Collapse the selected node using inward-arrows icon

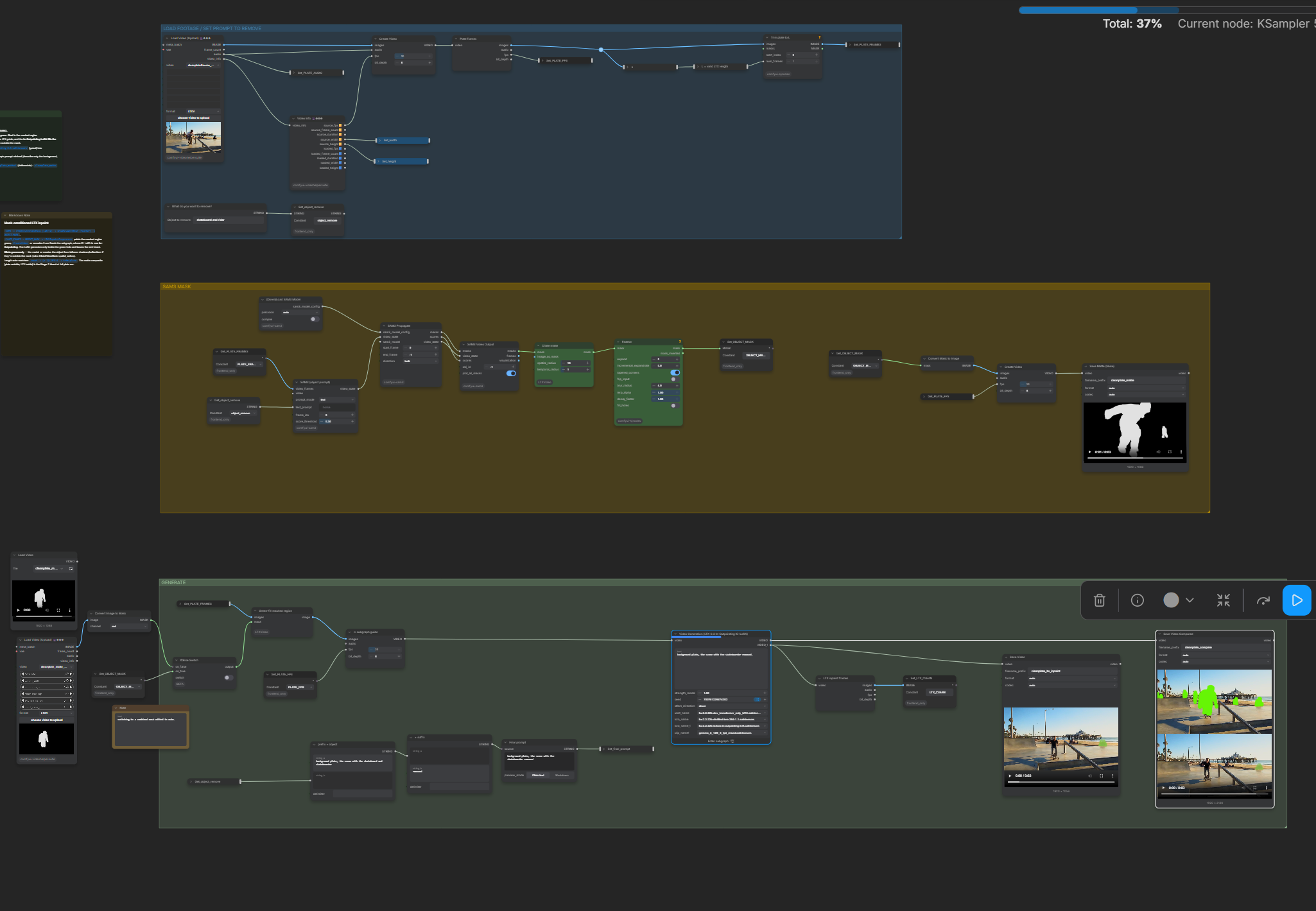coord(1223,600)
